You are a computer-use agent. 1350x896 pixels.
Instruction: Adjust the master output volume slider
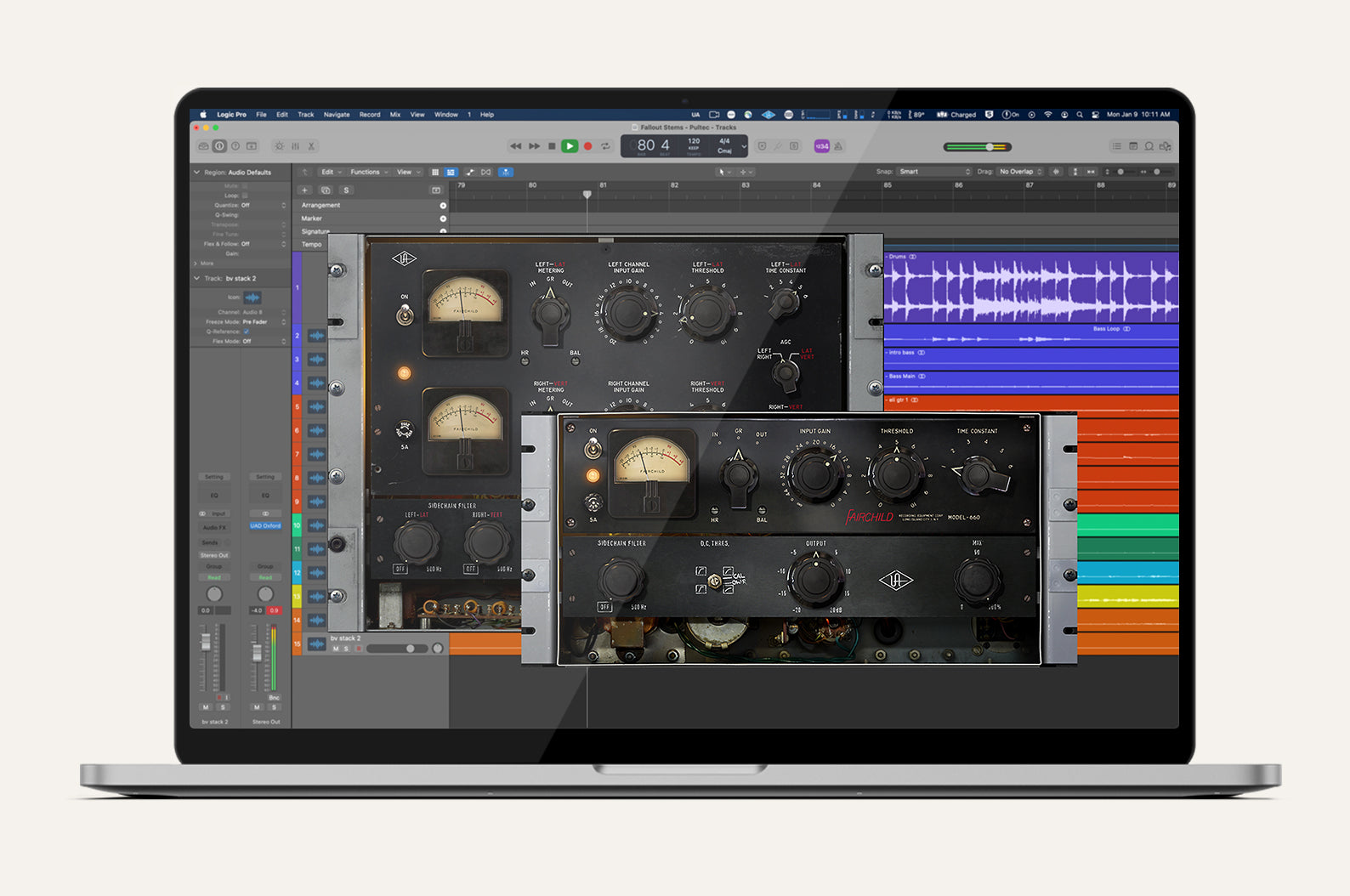coord(978,147)
